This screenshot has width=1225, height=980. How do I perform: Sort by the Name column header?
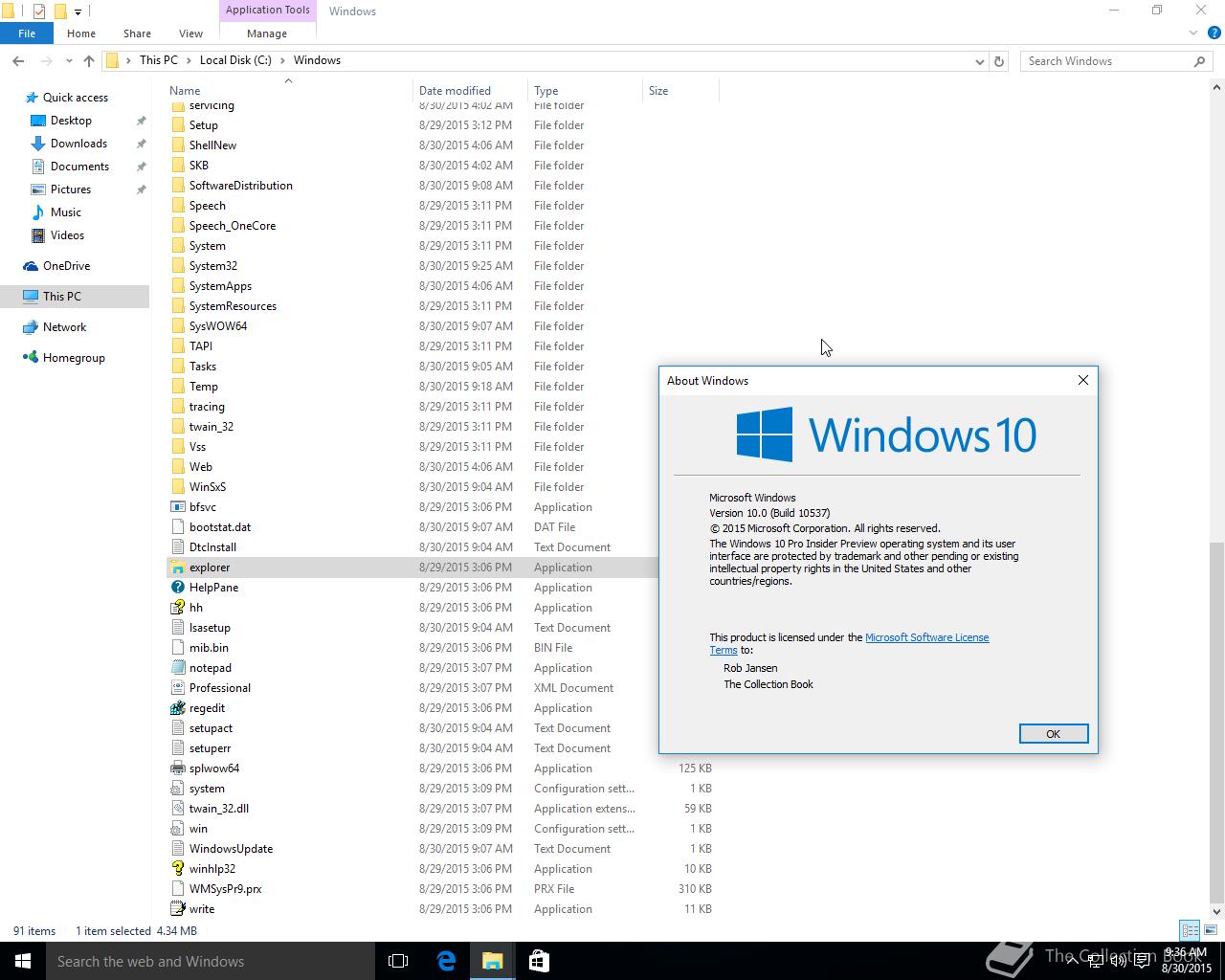288,91
